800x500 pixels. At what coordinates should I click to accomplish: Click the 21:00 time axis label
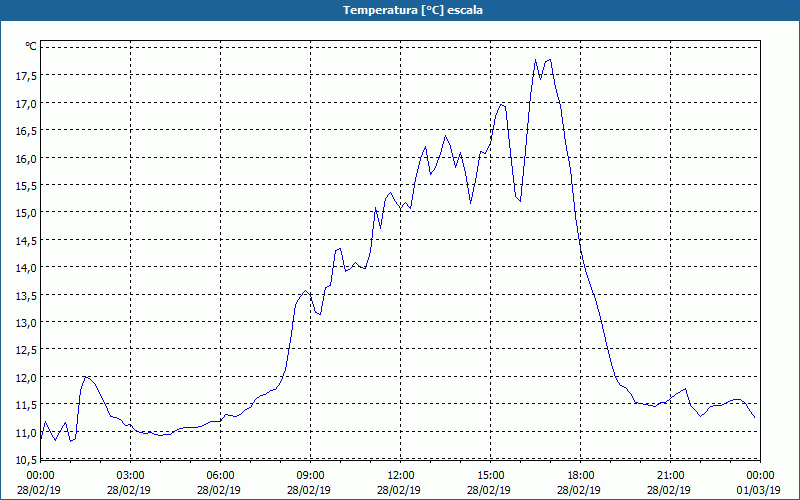coord(670,476)
